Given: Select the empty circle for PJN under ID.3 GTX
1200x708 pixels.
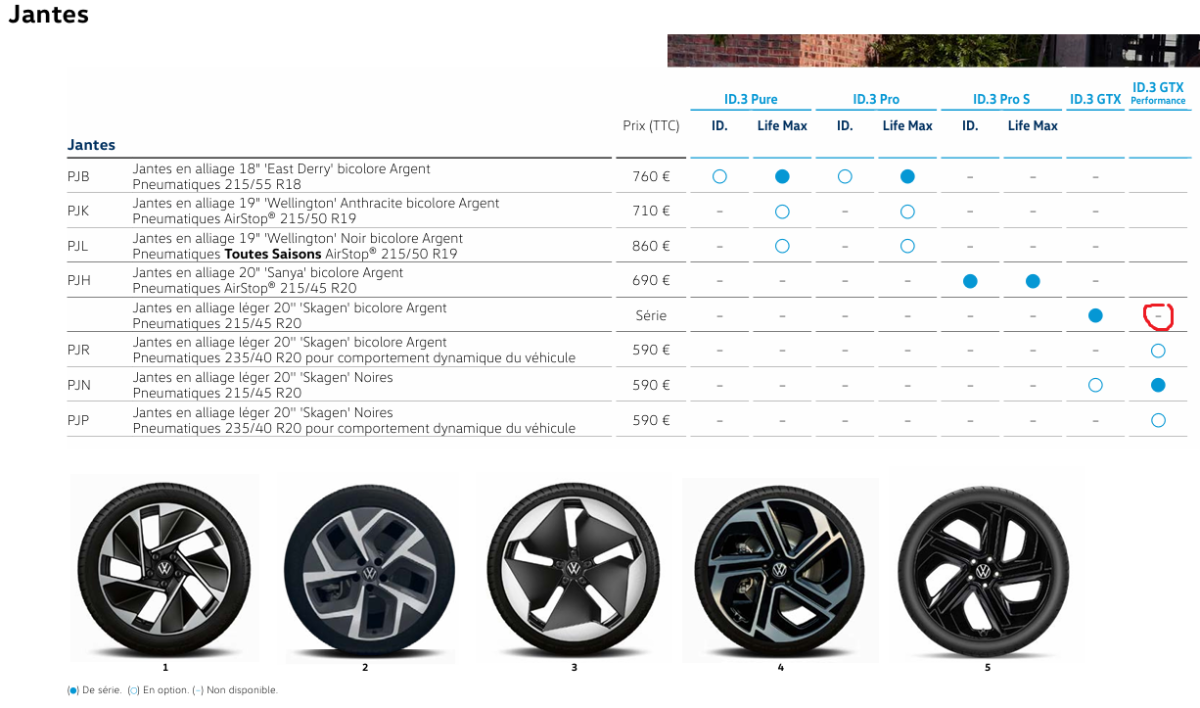Looking at the screenshot, I should coord(1095,385).
